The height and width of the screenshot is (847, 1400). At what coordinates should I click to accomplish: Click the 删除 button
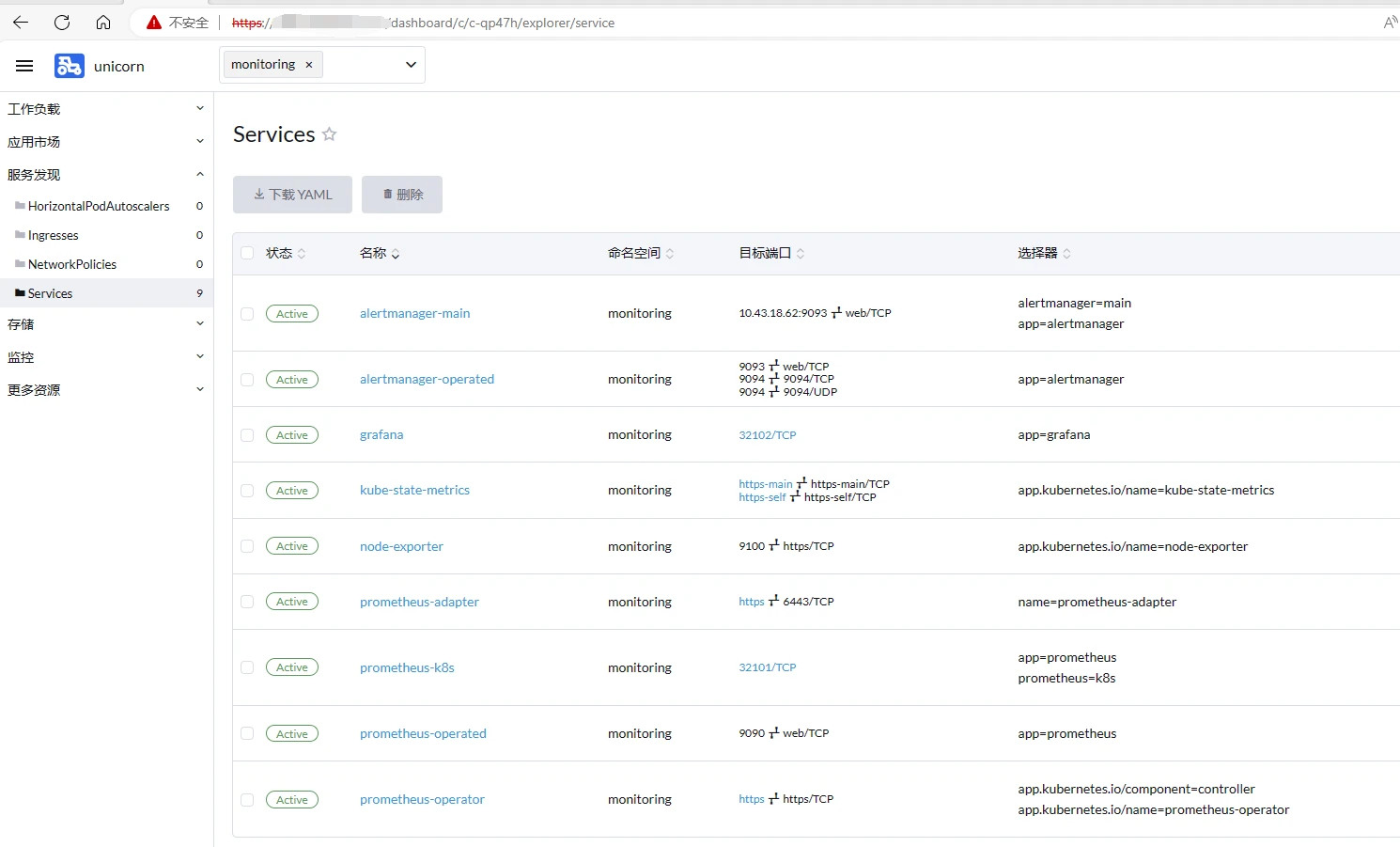[402, 195]
